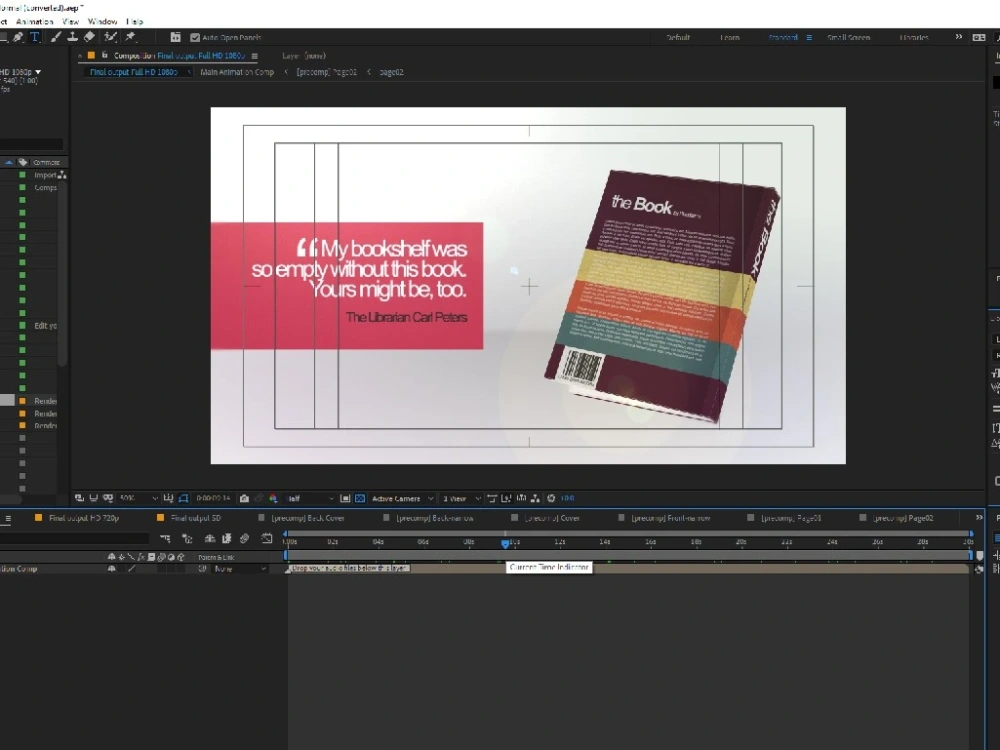Click the Comp Flowchart icon in viewer footer
The width and height of the screenshot is (1000, 750).
(x=535, y=498)
